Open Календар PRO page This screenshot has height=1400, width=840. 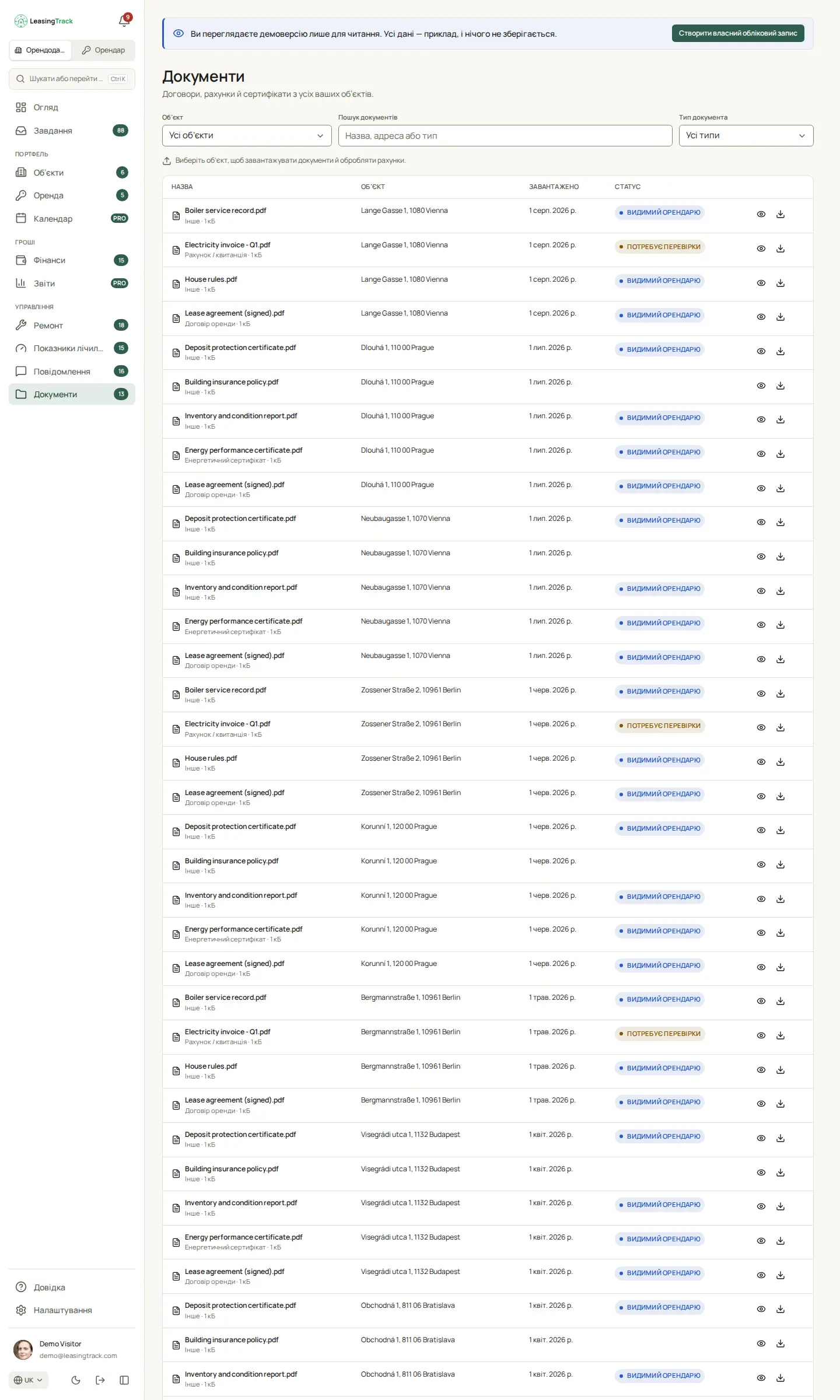tap(72, 219)
